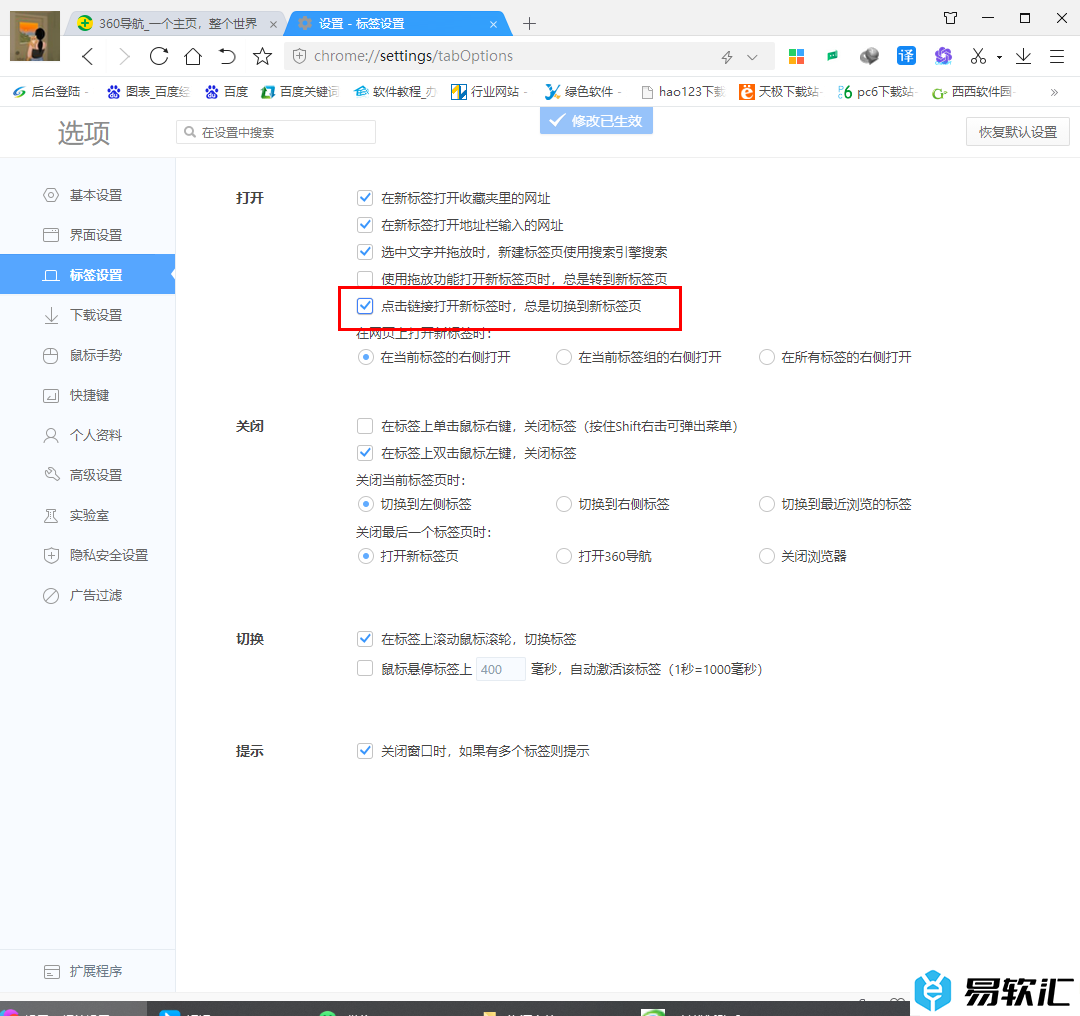The image size is (1080, 1016).
Task: Focus the 在设置中搜索 search field
Action: coord(276,132)
